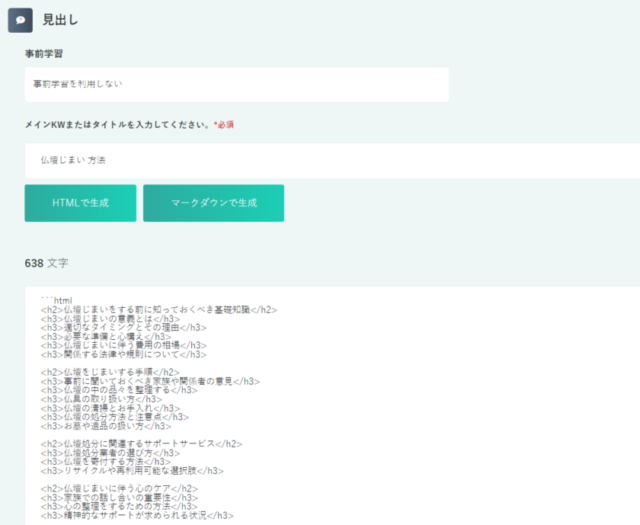Click the h3 line 家族での話し合いの重要性
Screen dimensions: 640x525
tap(119, 498)
